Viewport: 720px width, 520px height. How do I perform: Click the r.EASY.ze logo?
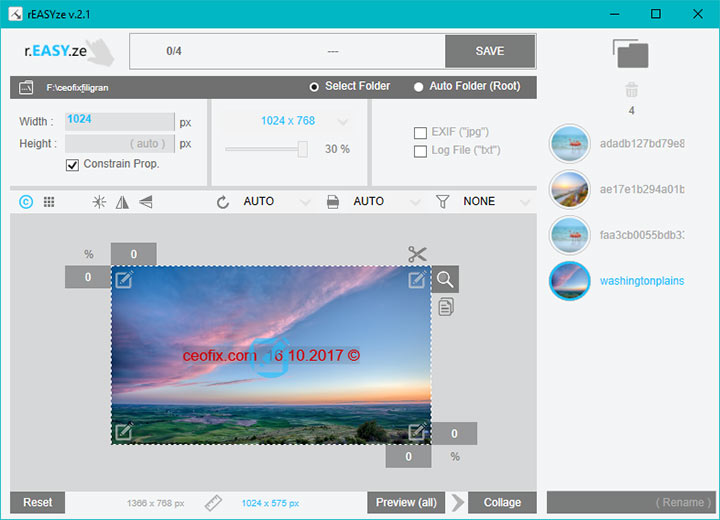click(68, 51)
